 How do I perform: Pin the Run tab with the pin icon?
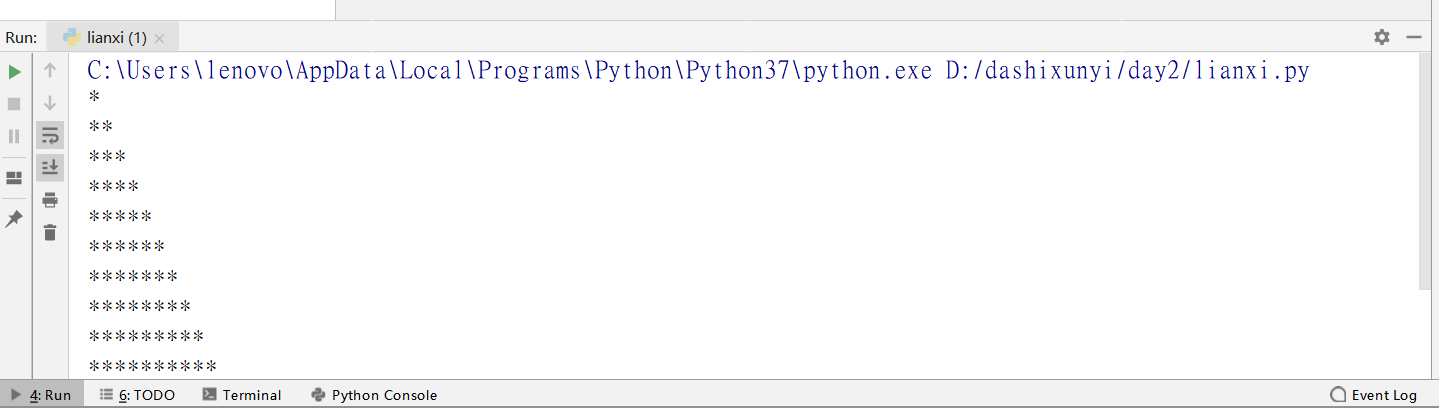(x=14, y=219)
